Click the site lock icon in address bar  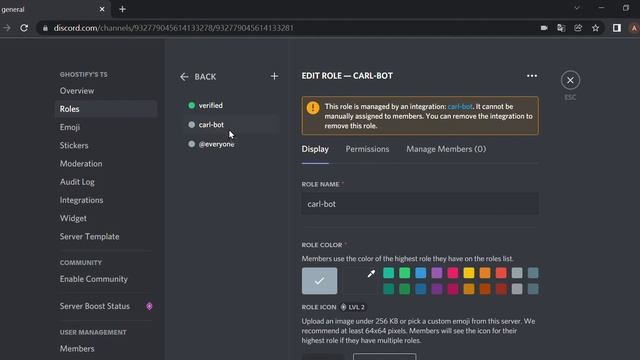coord(45,28)
